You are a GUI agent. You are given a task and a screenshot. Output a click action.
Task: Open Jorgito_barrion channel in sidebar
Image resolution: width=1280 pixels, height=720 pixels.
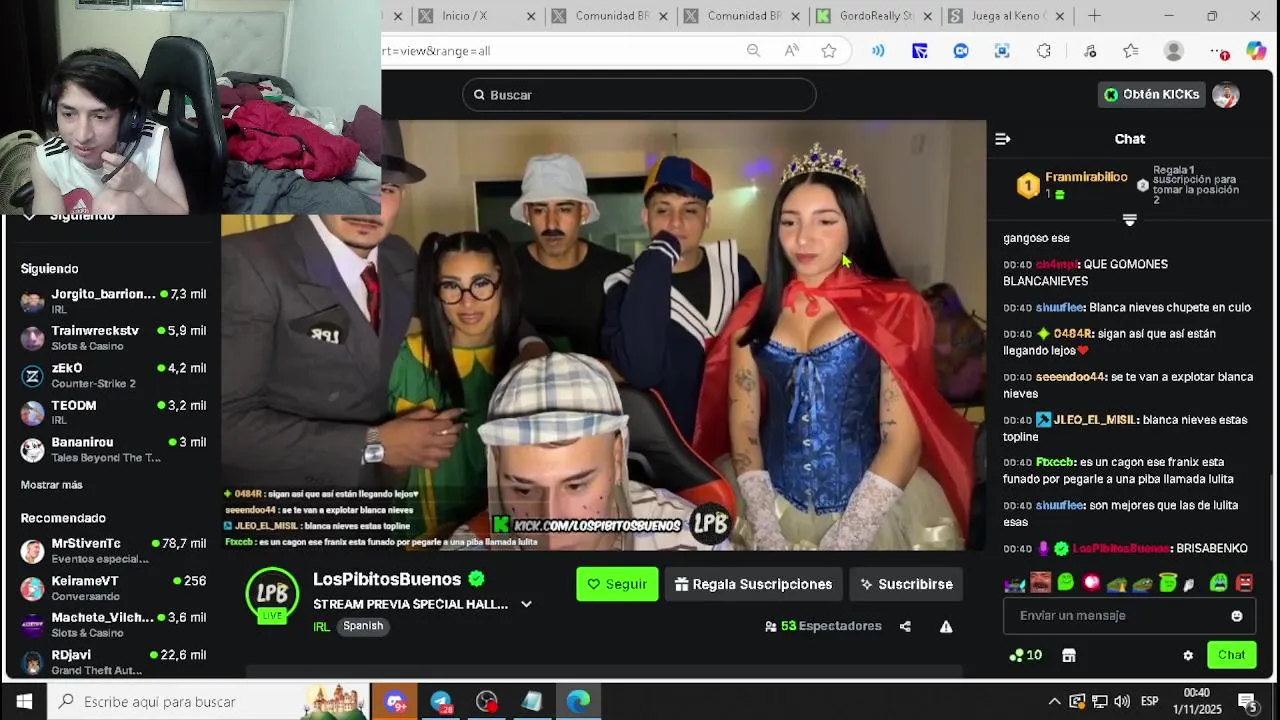(x=113, y=301)
